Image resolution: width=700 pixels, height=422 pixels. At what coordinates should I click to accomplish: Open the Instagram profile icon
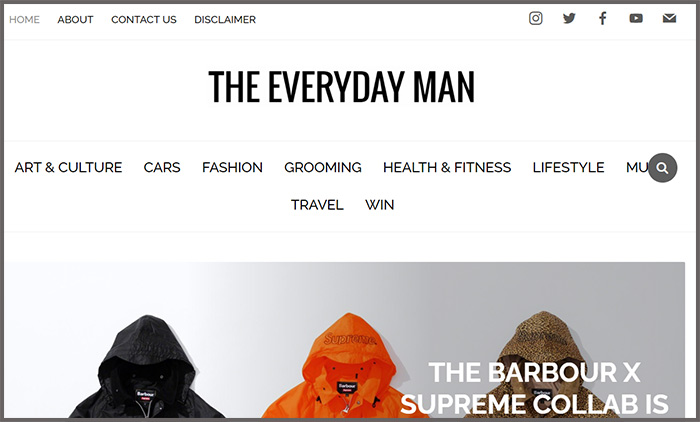(536, 18)
